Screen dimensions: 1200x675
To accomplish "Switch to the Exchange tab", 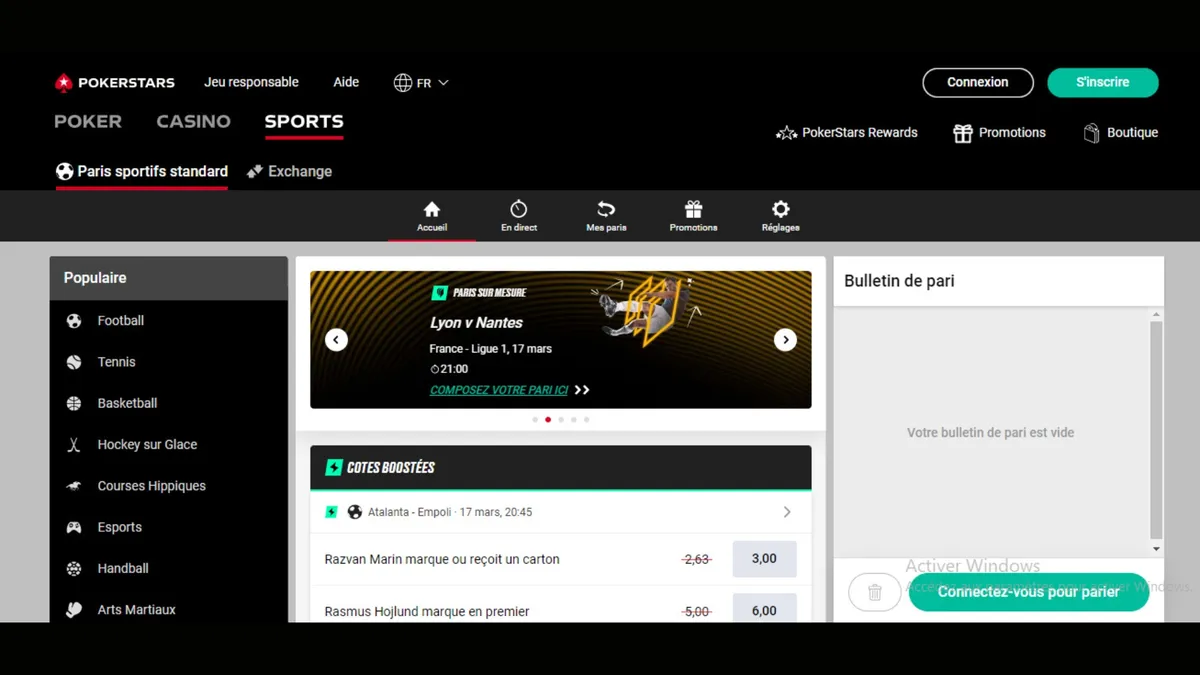I will (x=289, y=172).
